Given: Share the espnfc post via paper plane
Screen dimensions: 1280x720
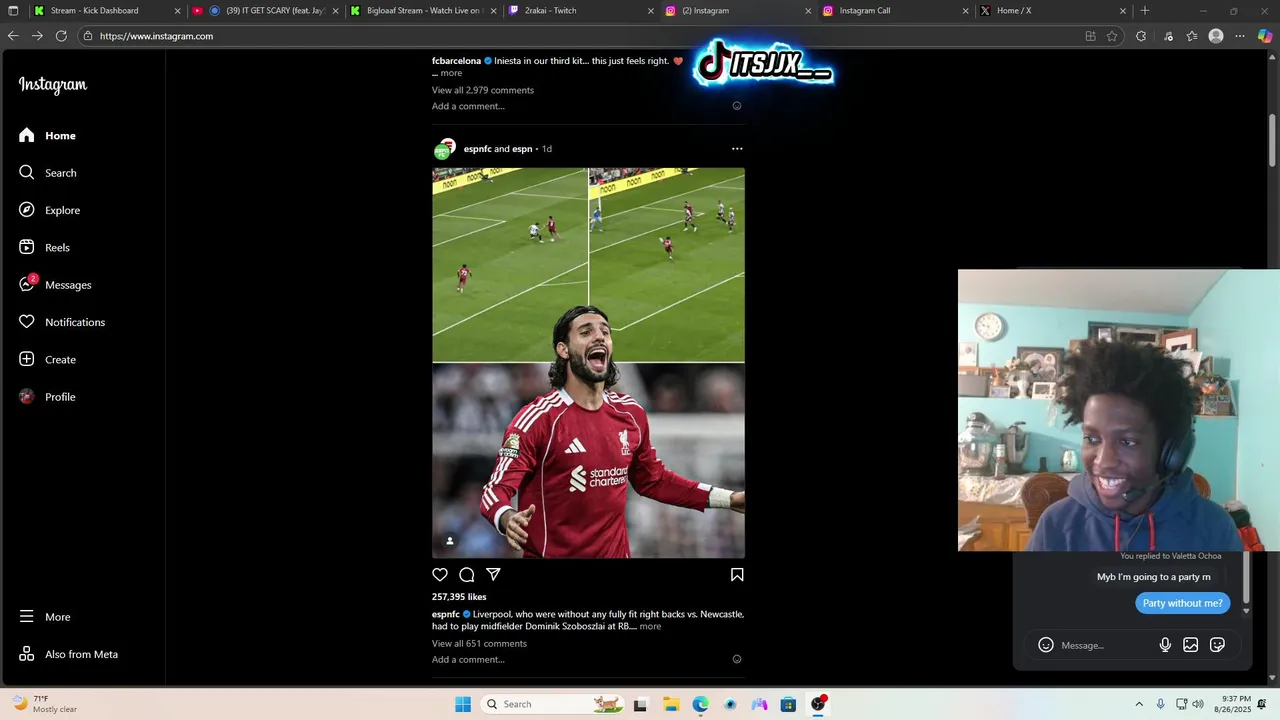Looking at the screenshot, I should (493, 574).
